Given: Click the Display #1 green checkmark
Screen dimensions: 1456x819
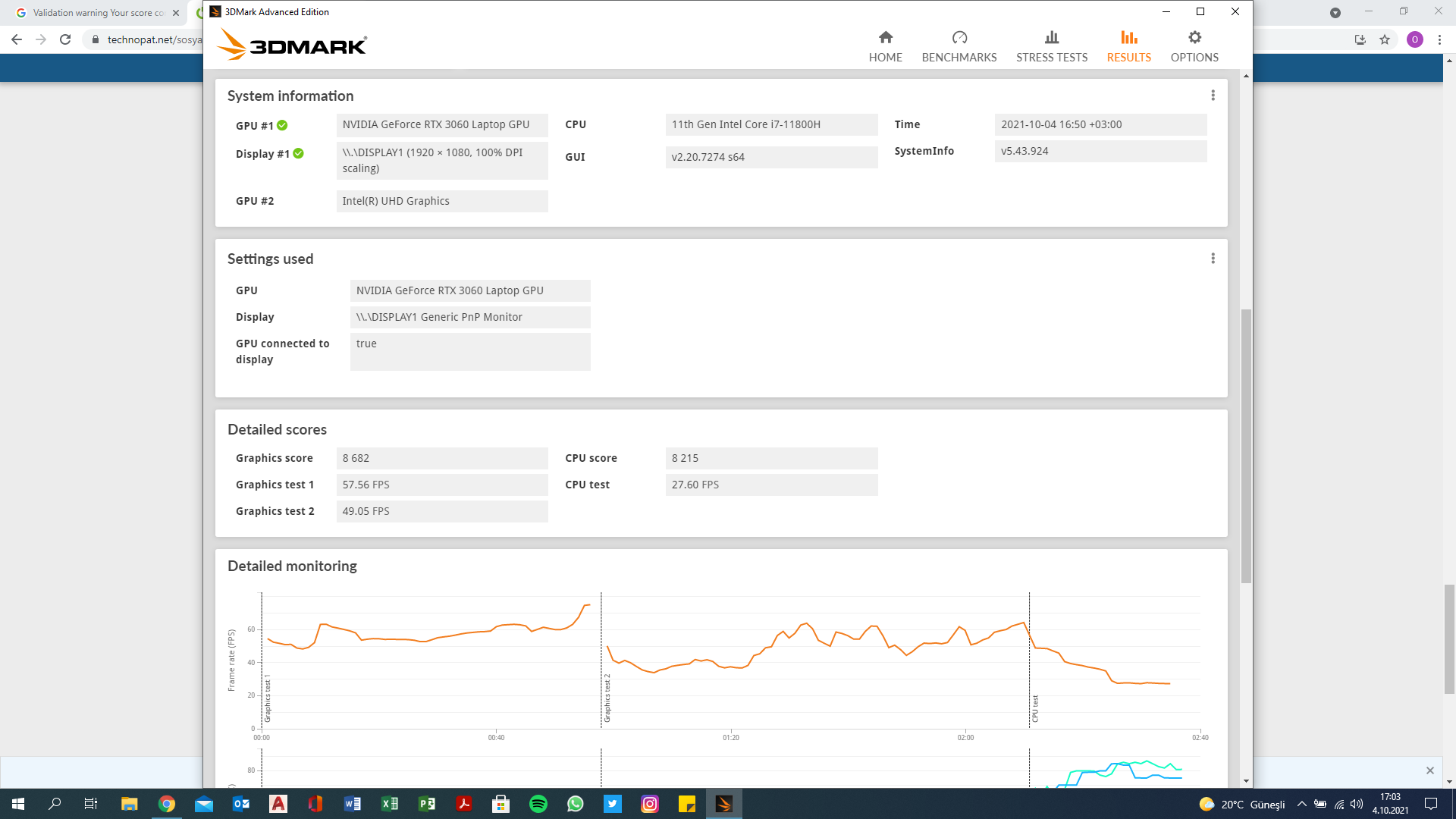Looking at the screenshot, I should [299, 153].
